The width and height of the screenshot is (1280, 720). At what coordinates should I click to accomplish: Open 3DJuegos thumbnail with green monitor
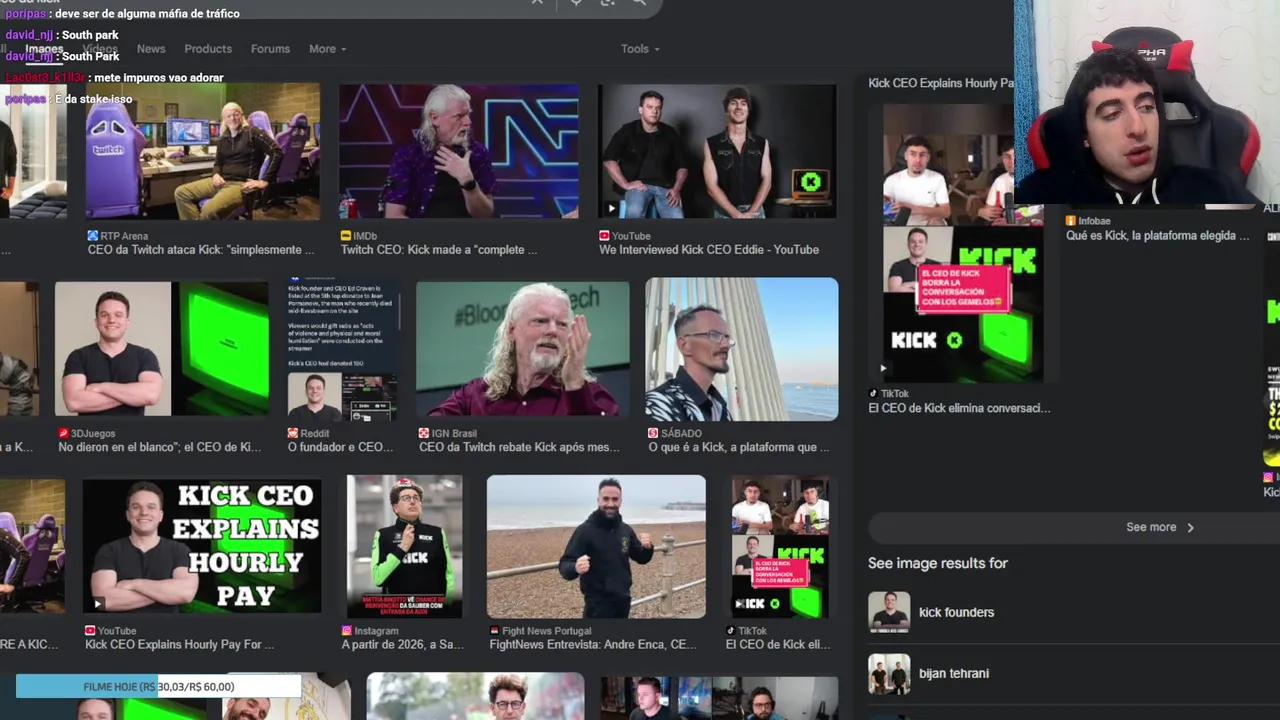click(x=161, y=348)
